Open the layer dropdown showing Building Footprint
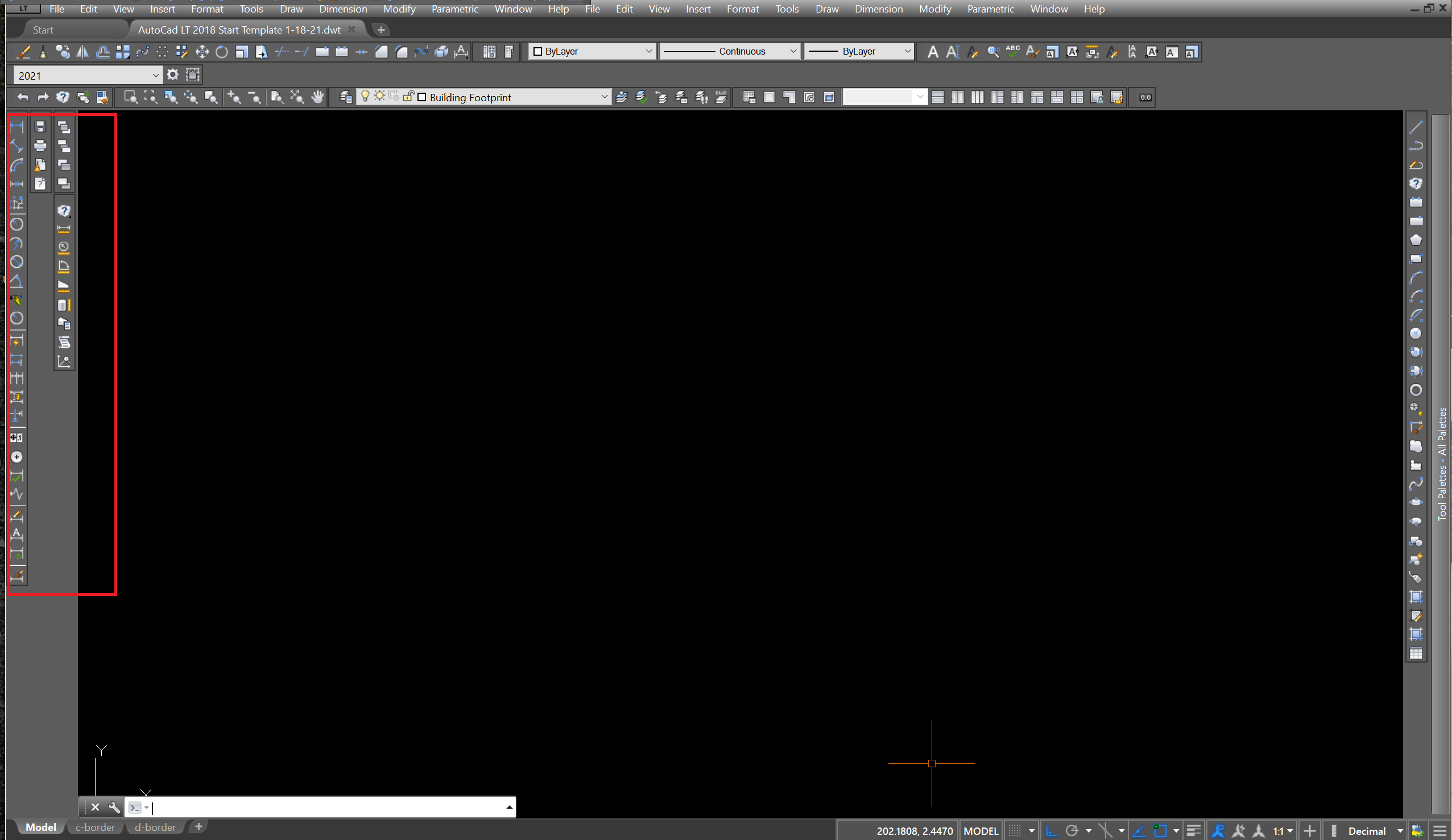Image resolution: width=1452 pixels, height=840 pixels. coord(604,97)
